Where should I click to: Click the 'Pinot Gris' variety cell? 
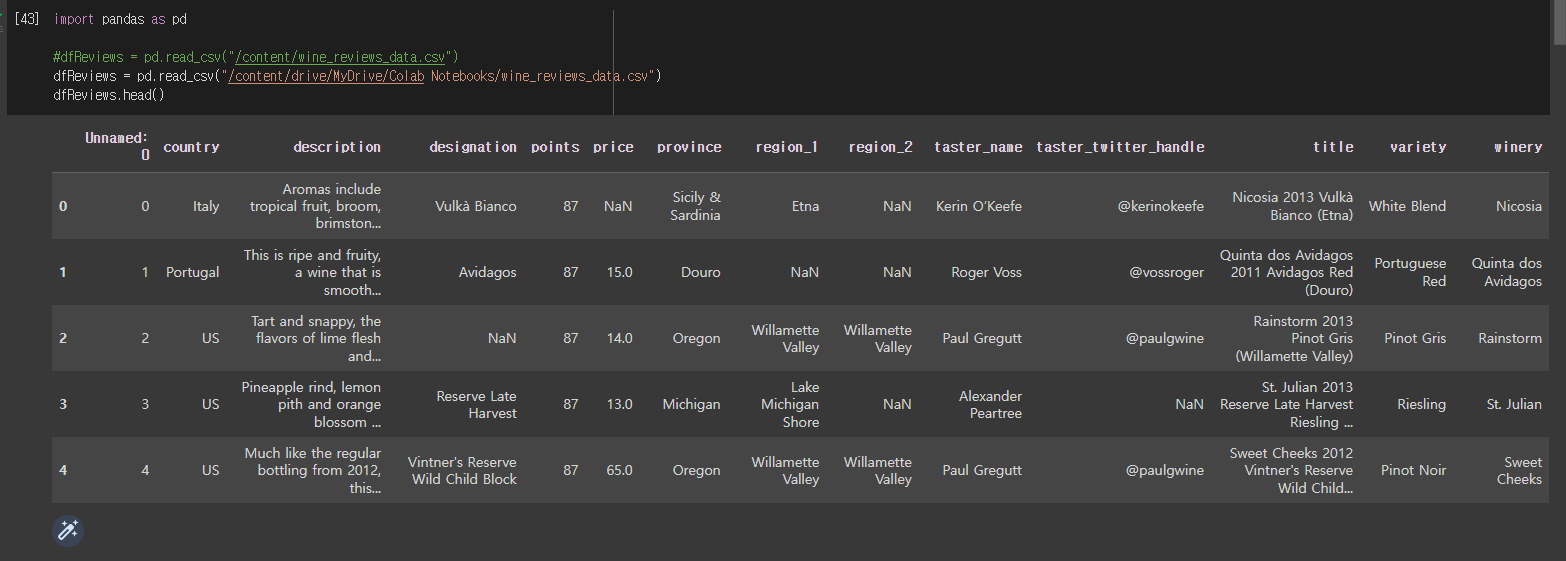pos(1415,338)
